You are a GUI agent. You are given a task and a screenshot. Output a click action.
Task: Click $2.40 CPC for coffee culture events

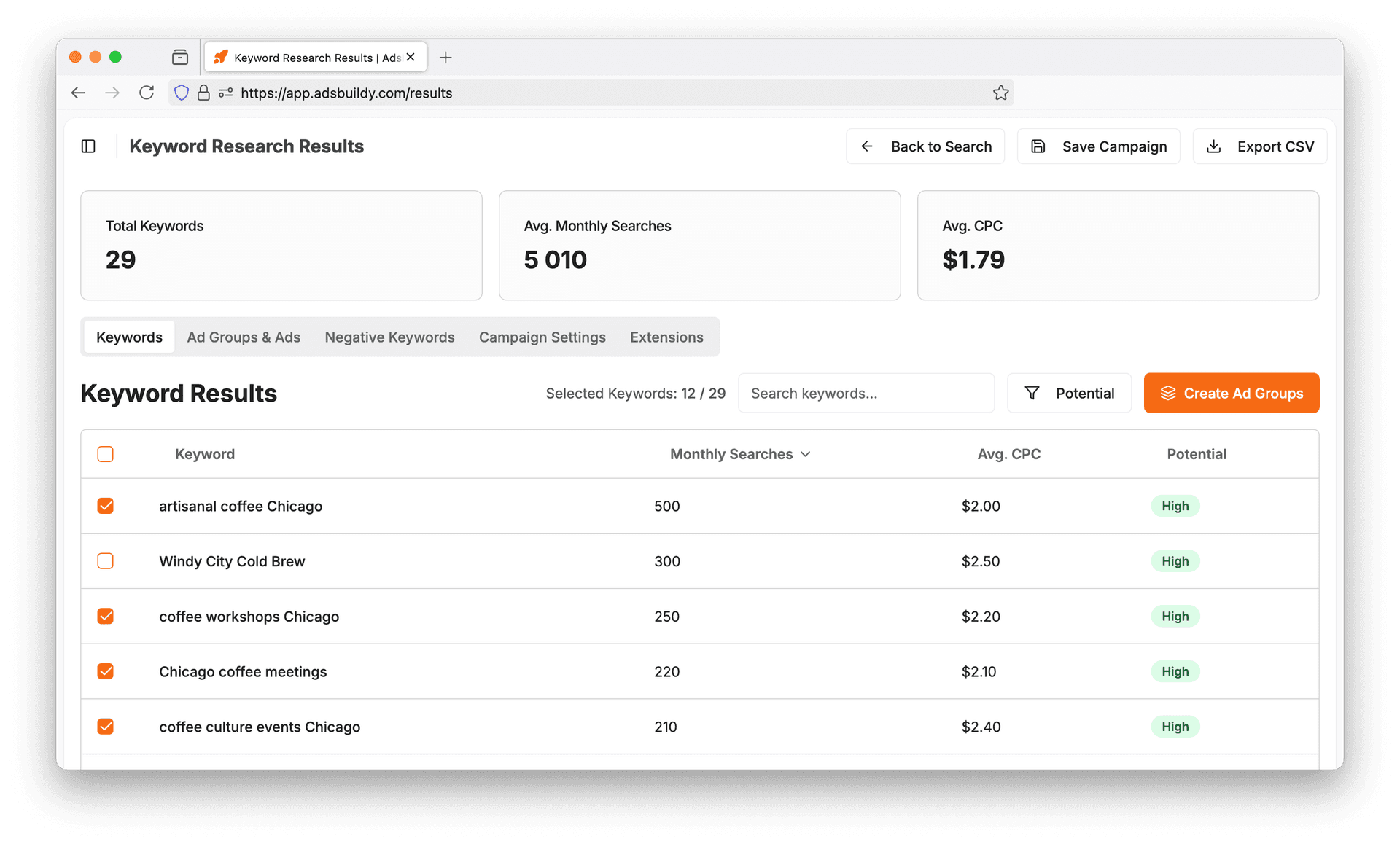coord(981,727)
